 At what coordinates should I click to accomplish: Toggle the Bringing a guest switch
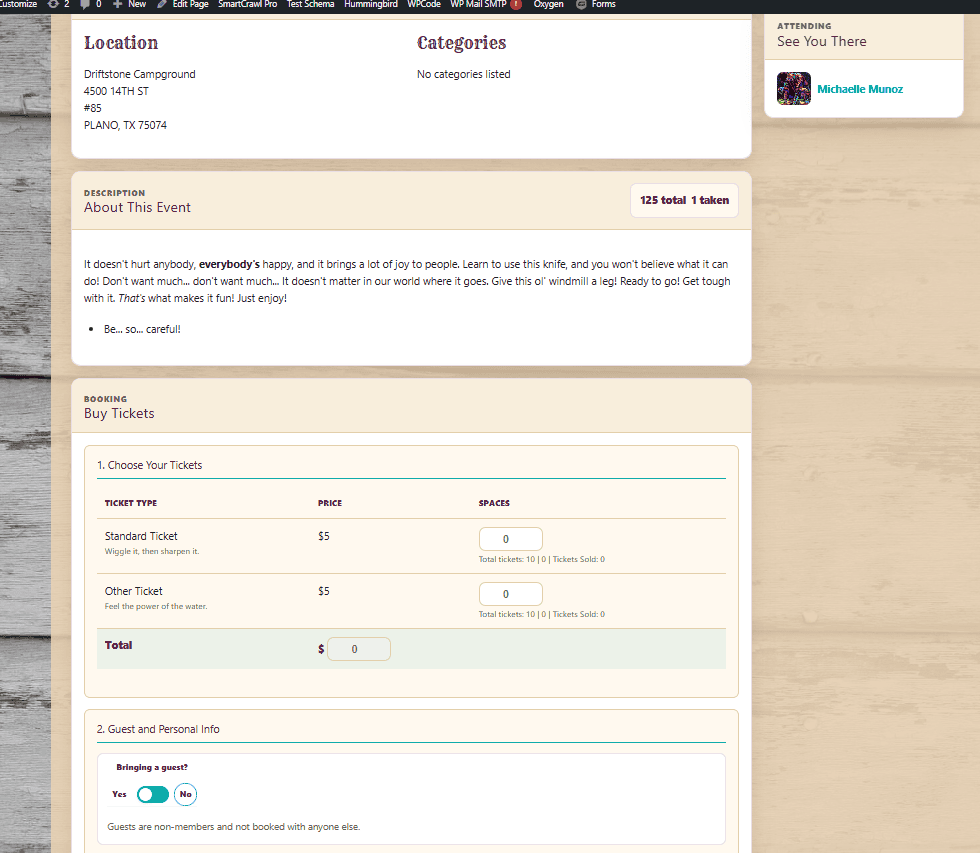(x=153, y=794)
